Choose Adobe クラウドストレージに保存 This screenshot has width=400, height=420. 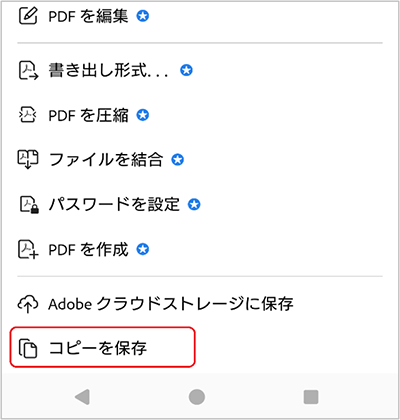pos(200,304)
